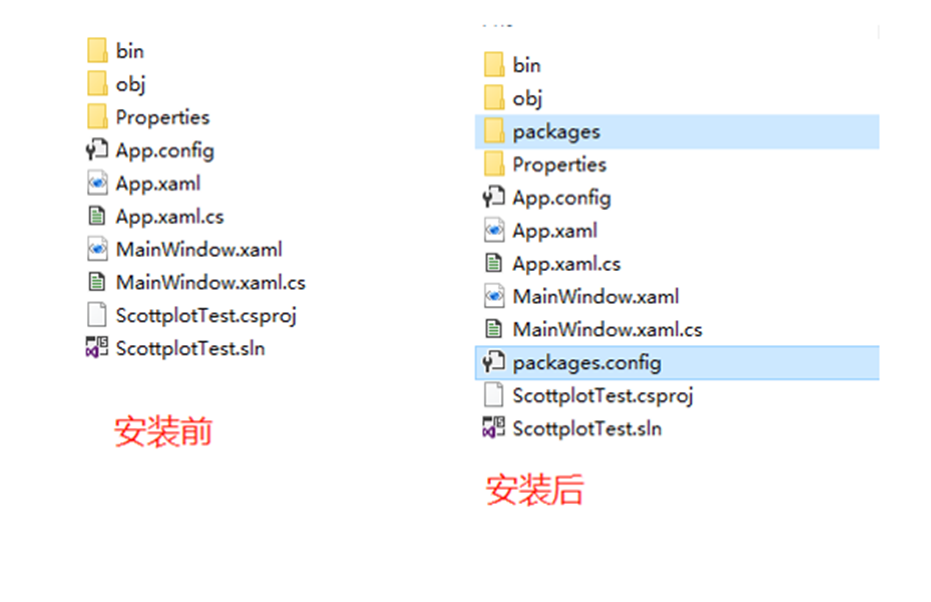Image resolution: width=931 pixels, height=602 pixels.
Task: Select App.xaml.cs filename in left list
Action: pos(170,217)
